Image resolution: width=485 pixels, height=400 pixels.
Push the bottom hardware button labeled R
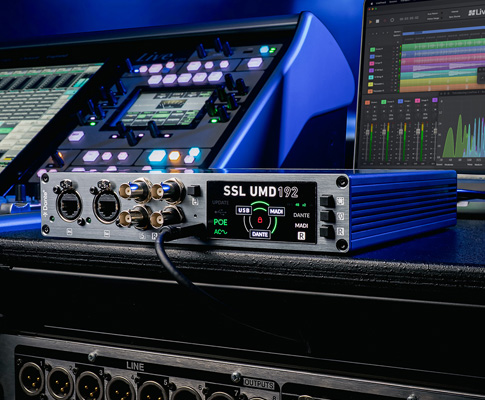[327, 231]
